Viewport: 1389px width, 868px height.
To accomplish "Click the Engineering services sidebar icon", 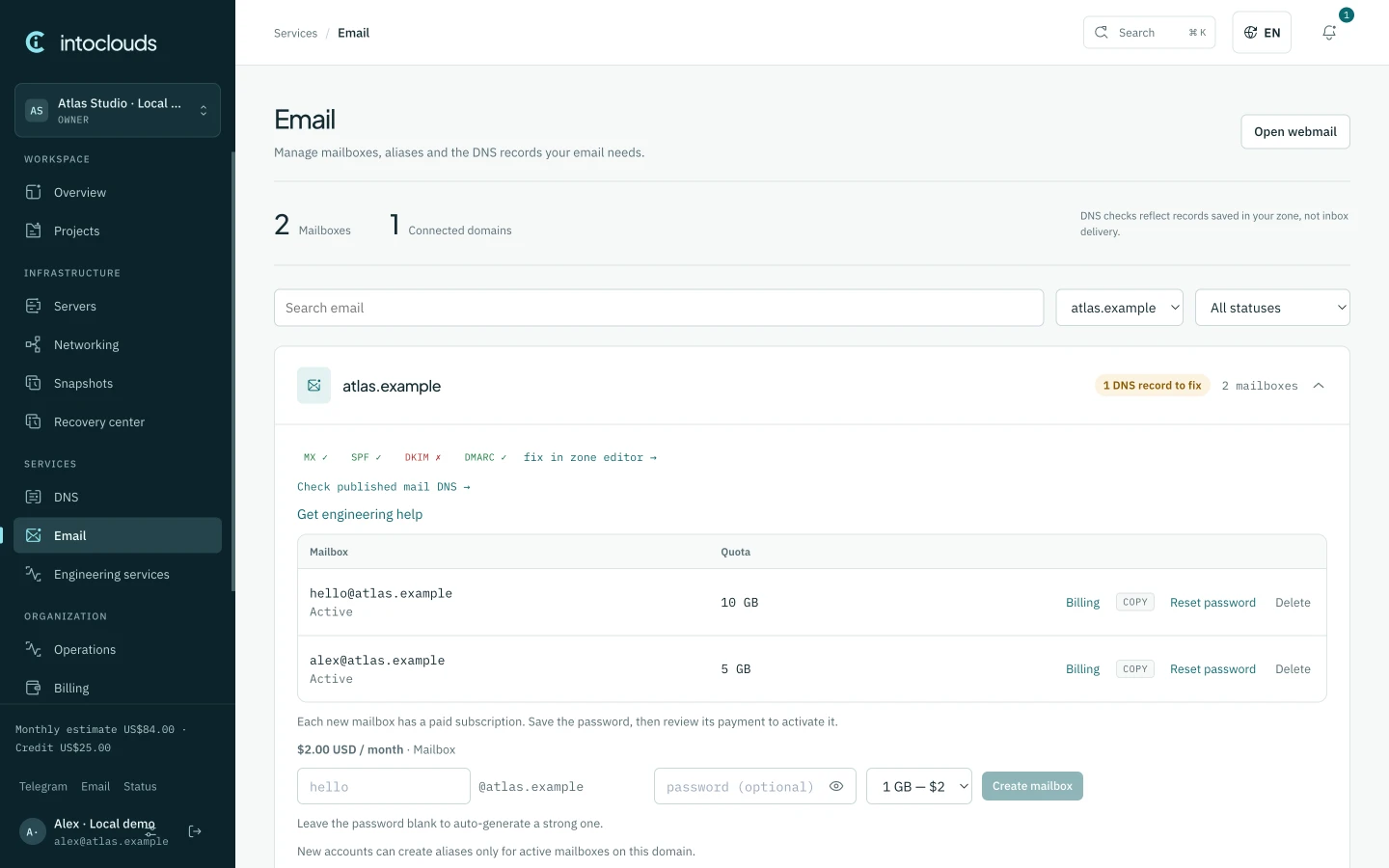I will coord(34,574).
